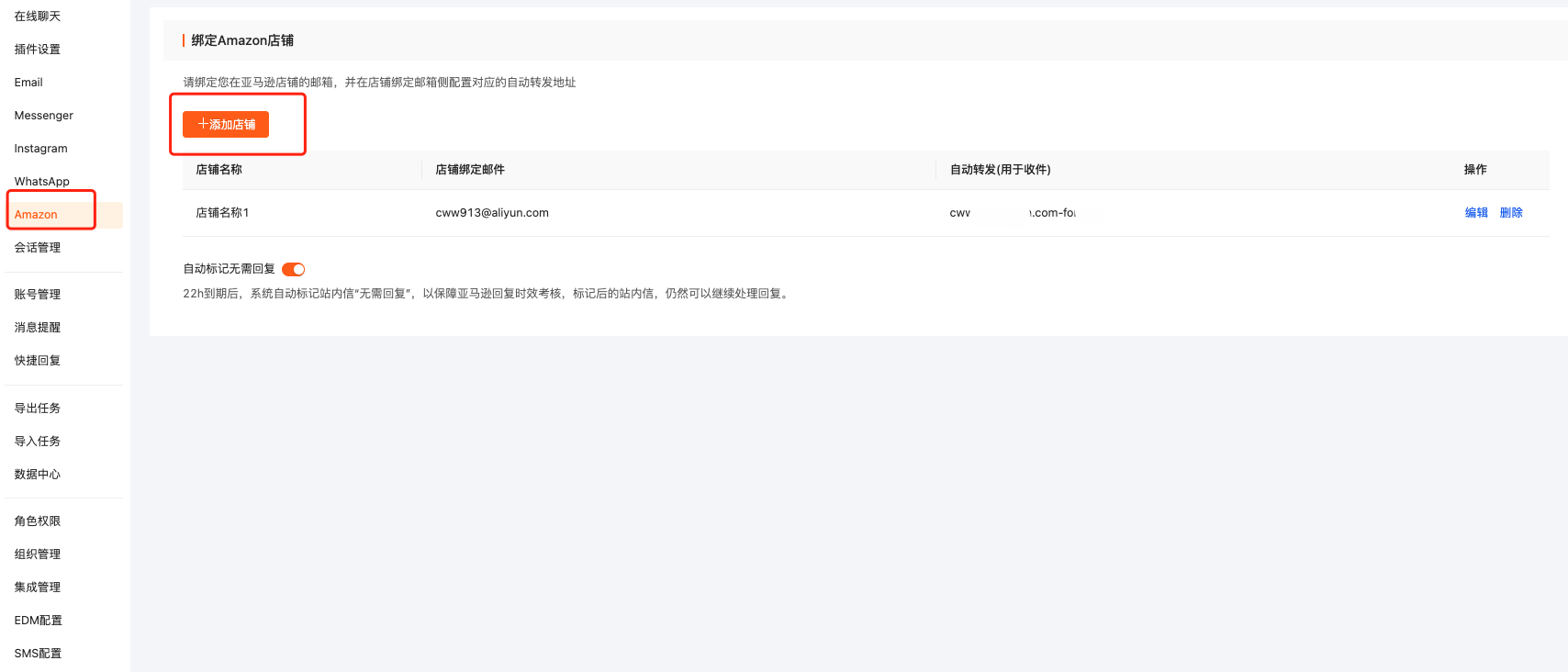The image size is (1568, 672).
Task: Open 消息提醒 in sidebar
Action: [38, 328]
